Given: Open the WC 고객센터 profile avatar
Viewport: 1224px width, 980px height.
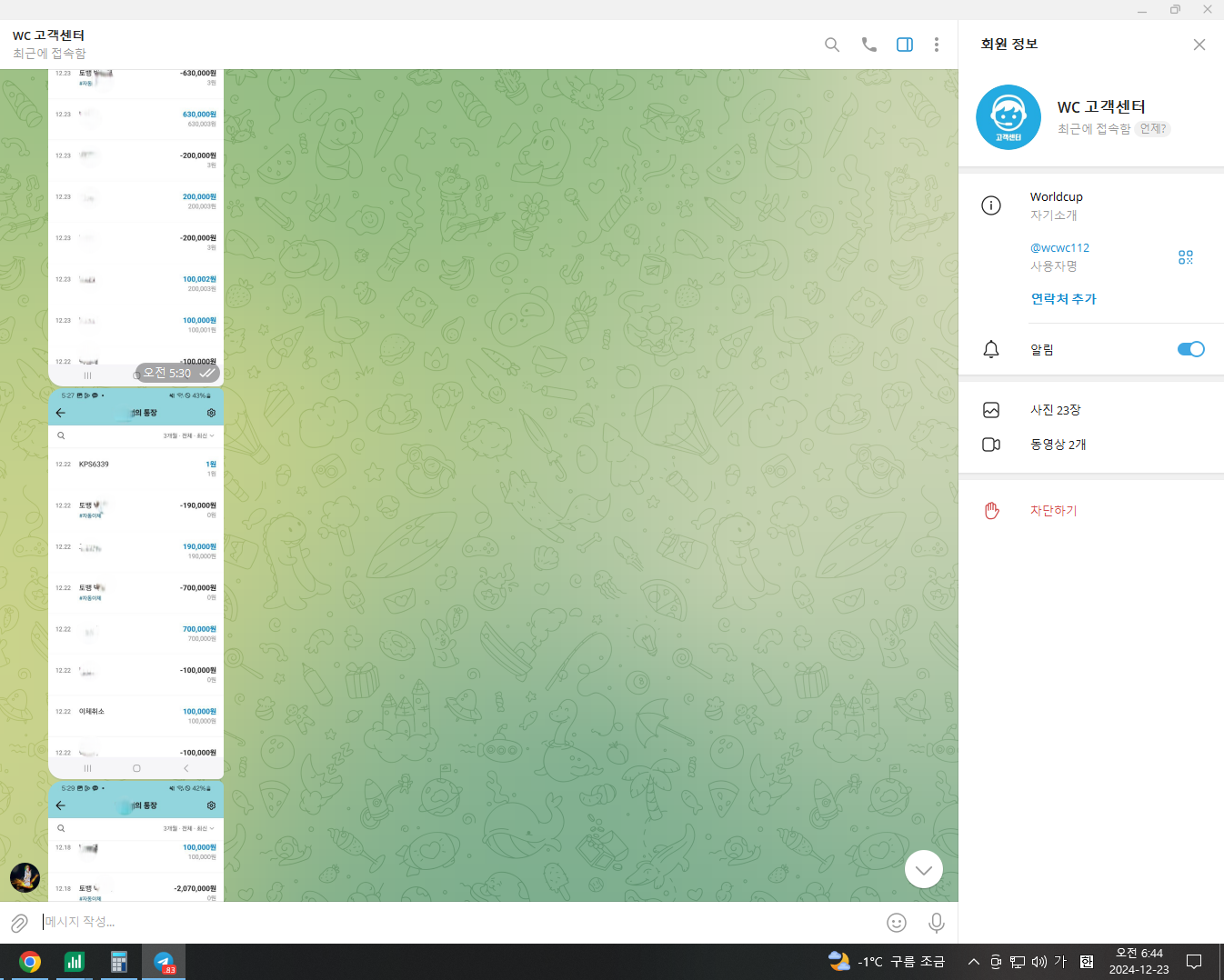Looking at the screenshot, I should pyautogui.click(x=1008, y=117).
